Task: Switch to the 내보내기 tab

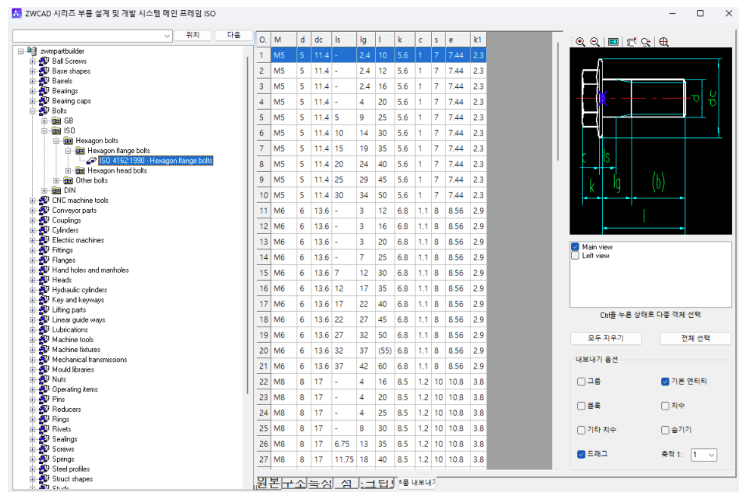Action: click(x=416, y=483)
